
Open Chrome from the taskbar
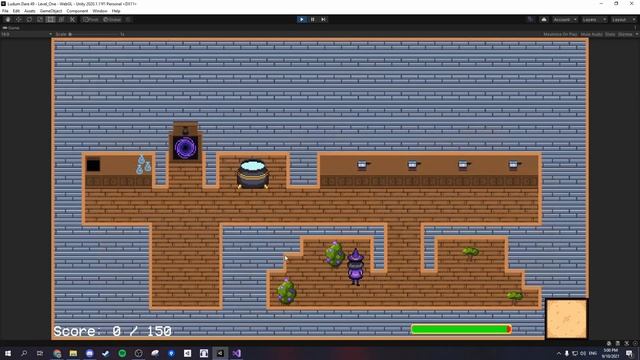coord(57,353)
